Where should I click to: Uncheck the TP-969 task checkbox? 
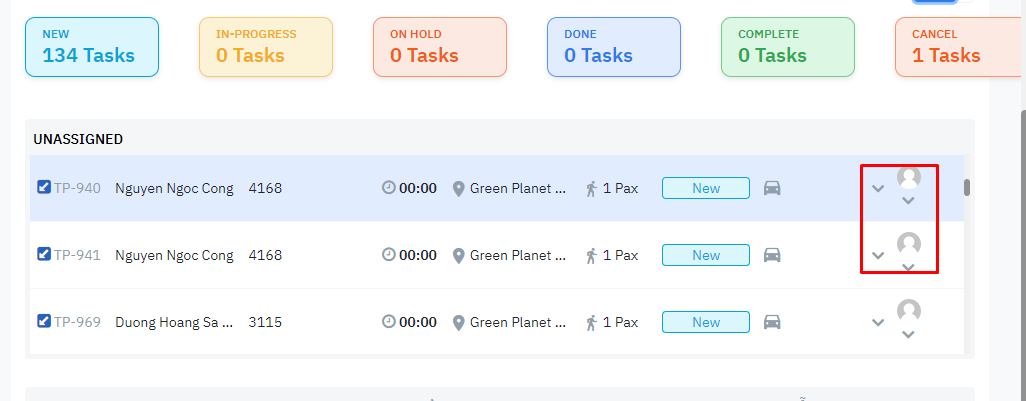(x=44, y=321)
